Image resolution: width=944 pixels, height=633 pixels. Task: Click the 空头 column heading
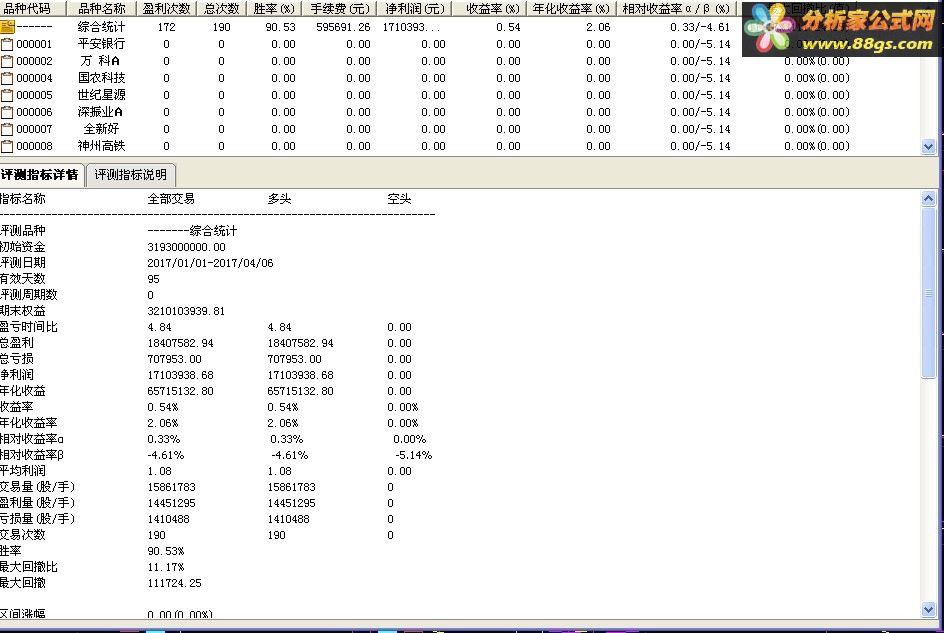tap(399, 199)
